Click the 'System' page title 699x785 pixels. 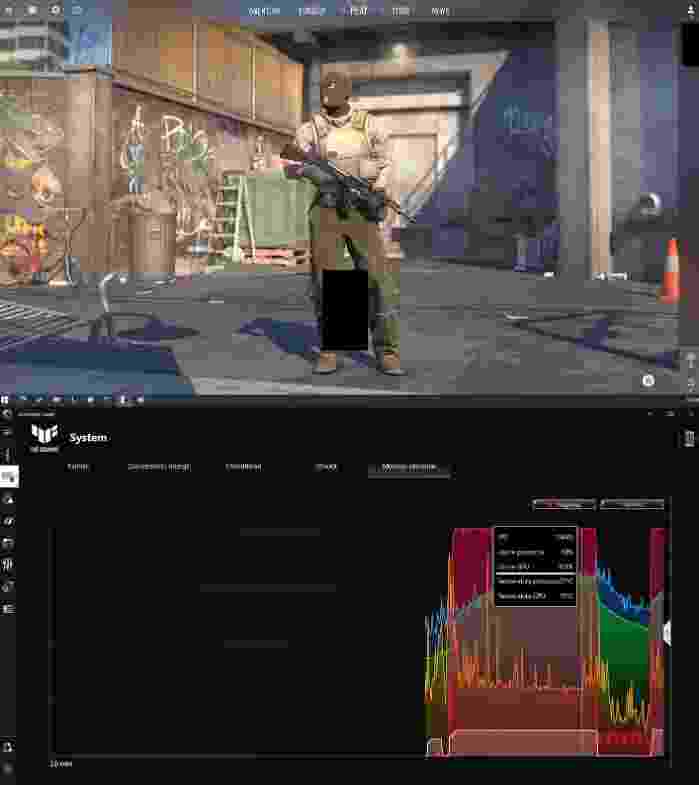[88, 438]
